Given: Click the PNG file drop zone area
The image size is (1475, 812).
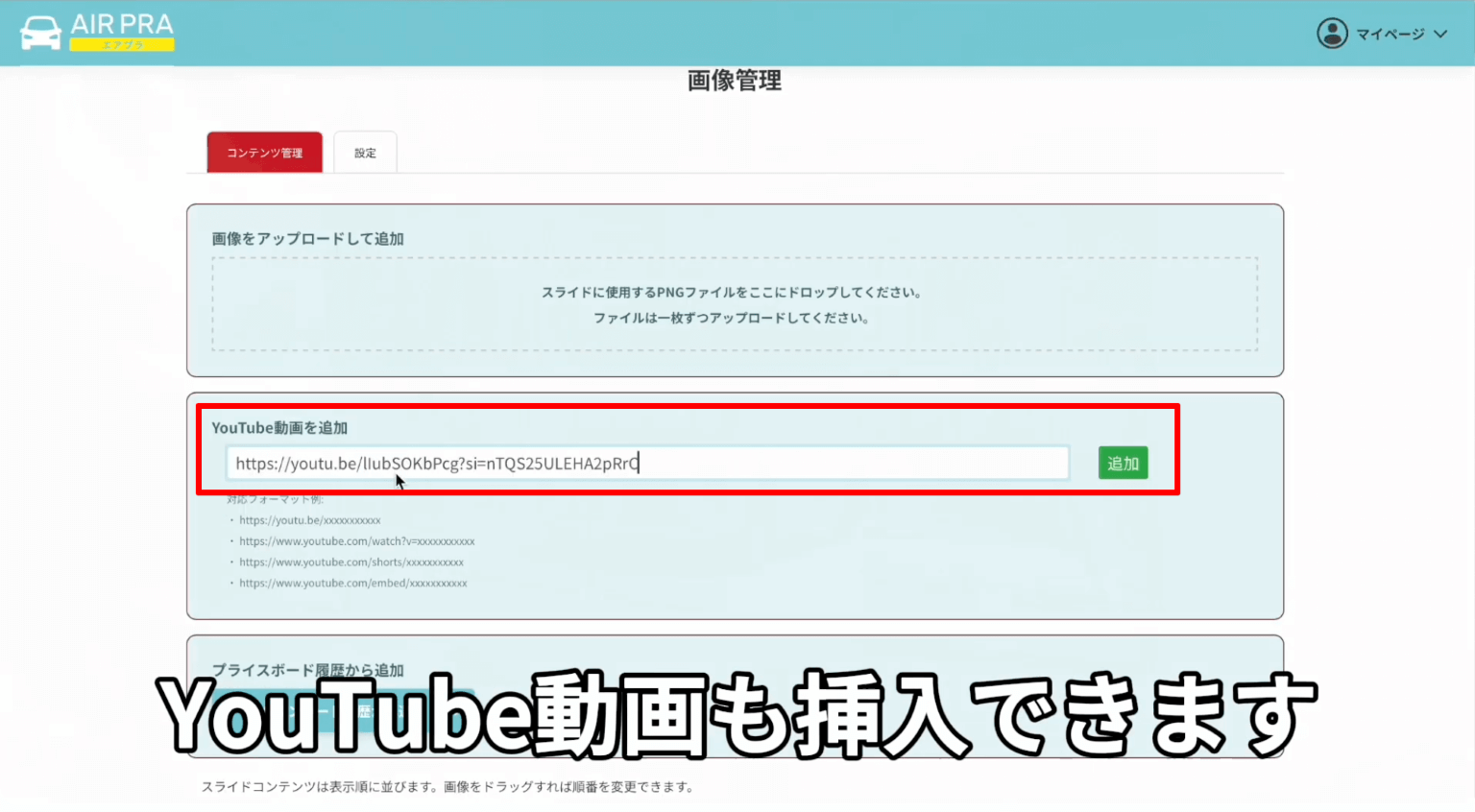Looking at the screenshot, I should pyautogui.click(x=735, y=305).
